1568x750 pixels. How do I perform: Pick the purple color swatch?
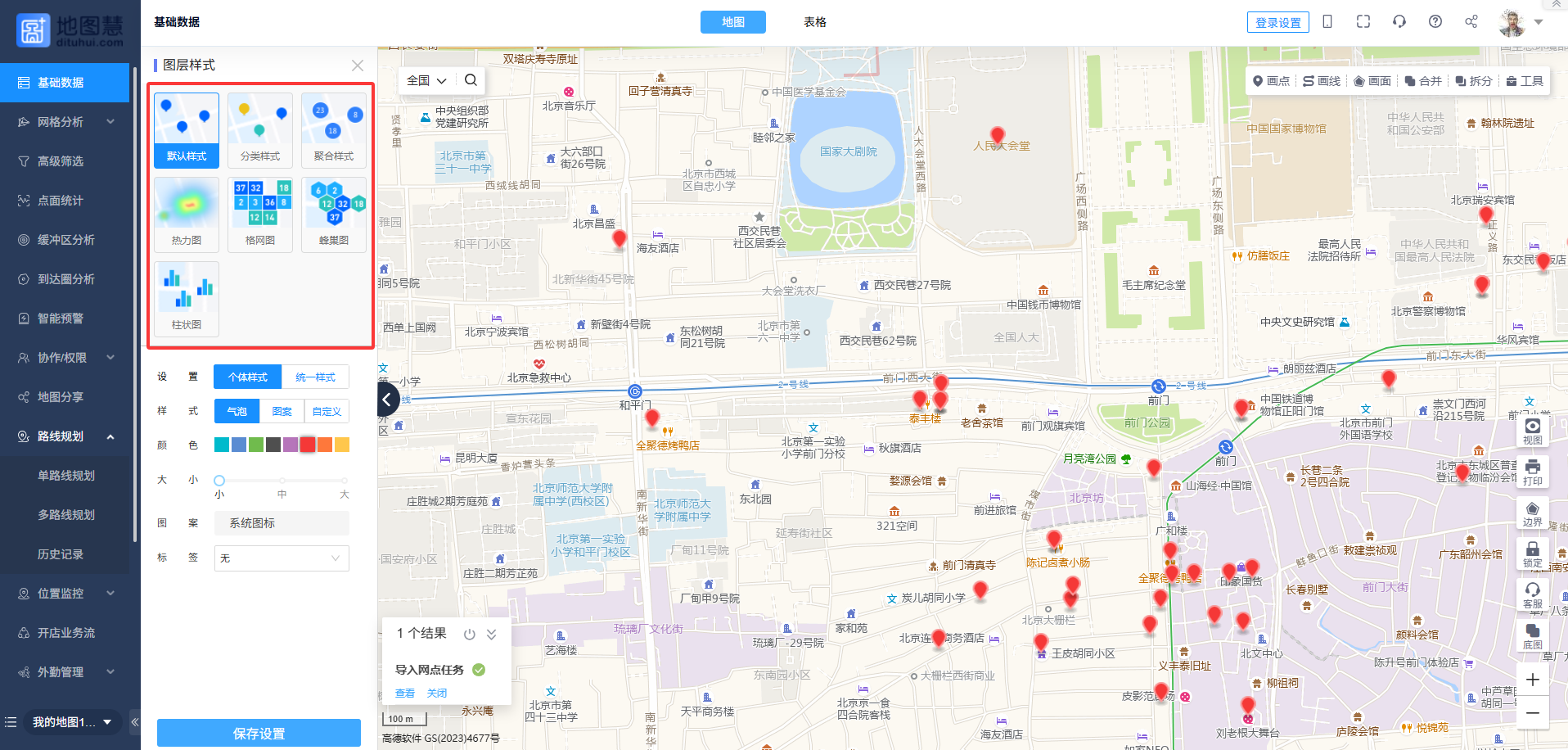pyautogui.click(x=290, y=445)
